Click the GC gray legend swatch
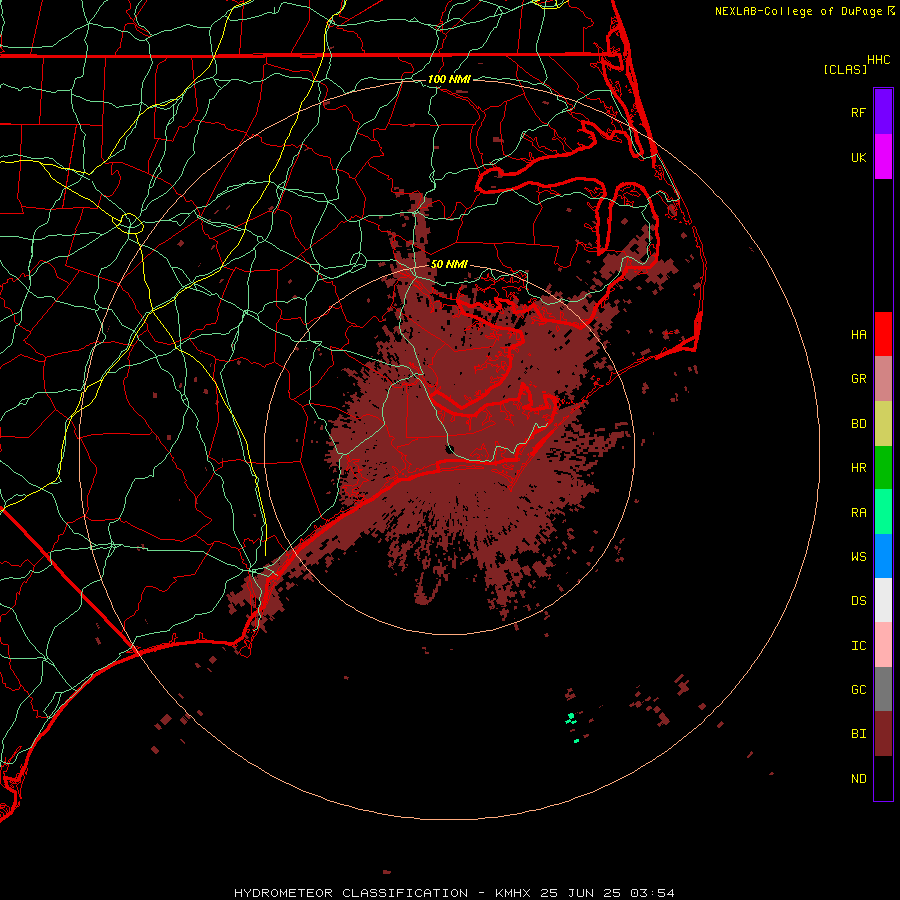The image size is (900, 900). pyautogui.click(x=883, y=689)
